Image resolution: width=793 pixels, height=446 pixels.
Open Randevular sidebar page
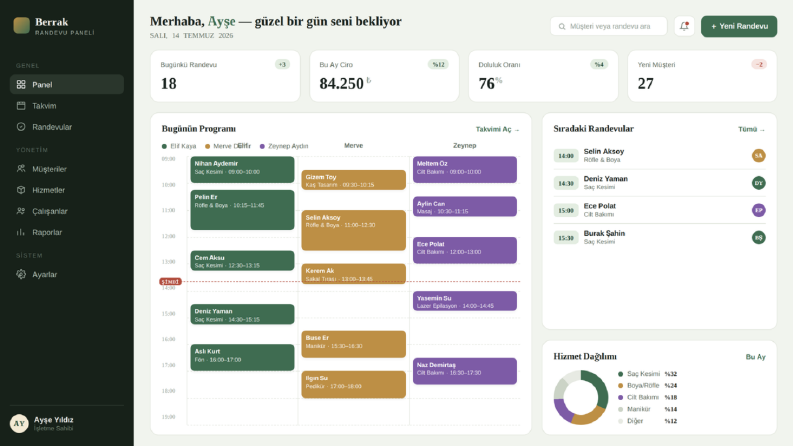coord(67,127)
